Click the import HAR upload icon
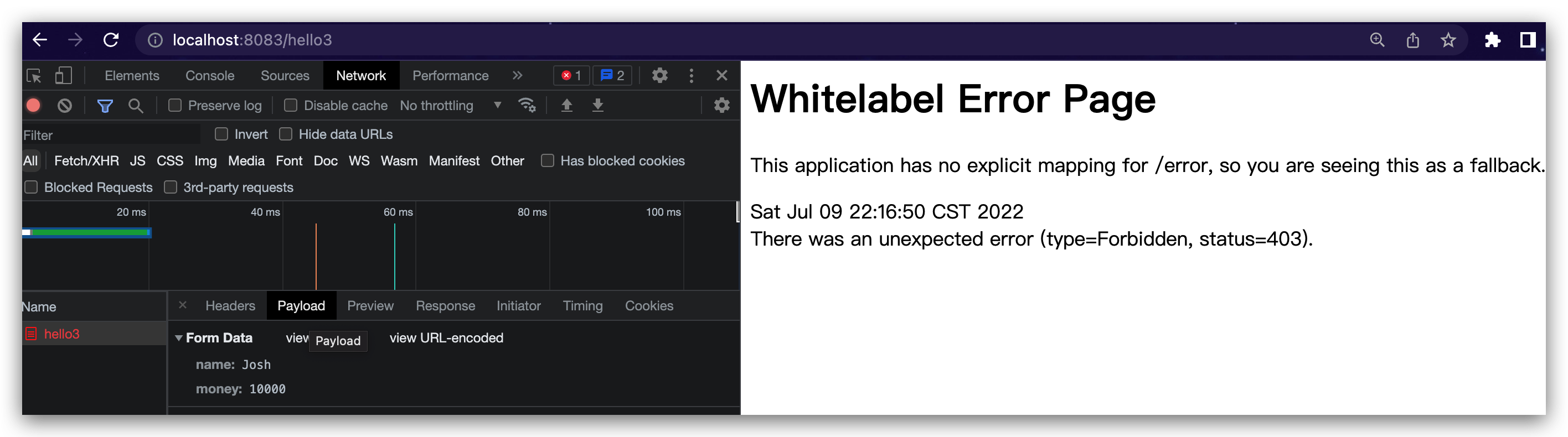 tap(566, 105)
